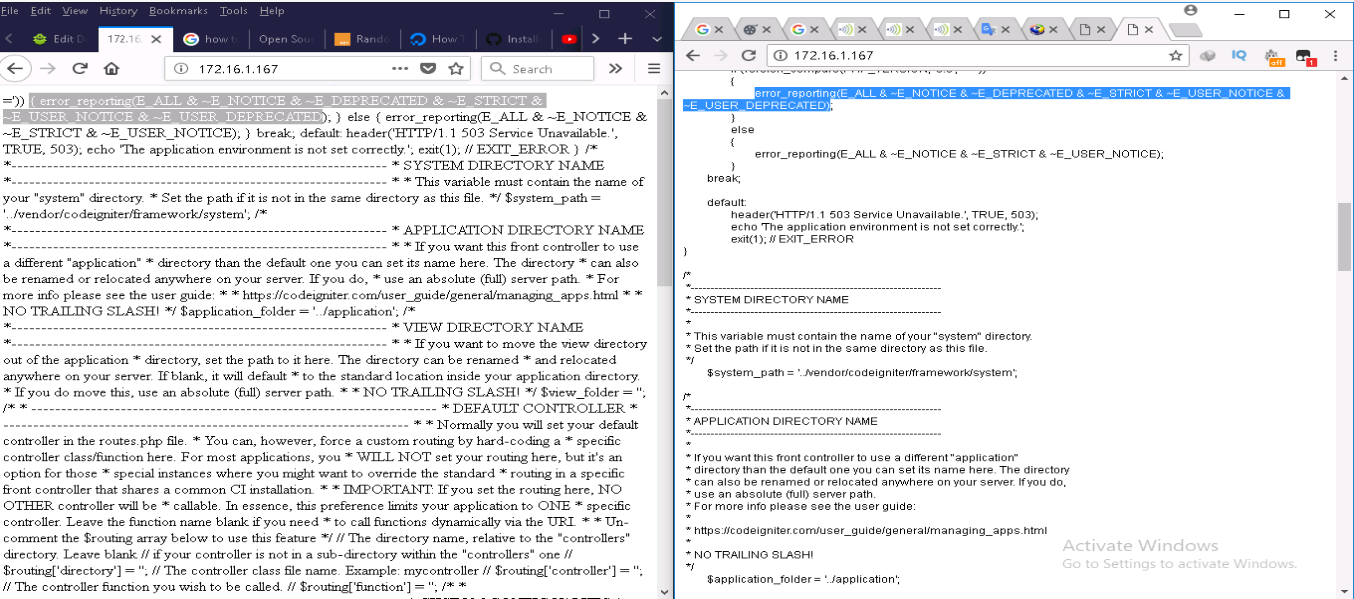
Task: Switch to the DigitalOcean 'How T' Firefox tab
Action: [x=438, y=39]
